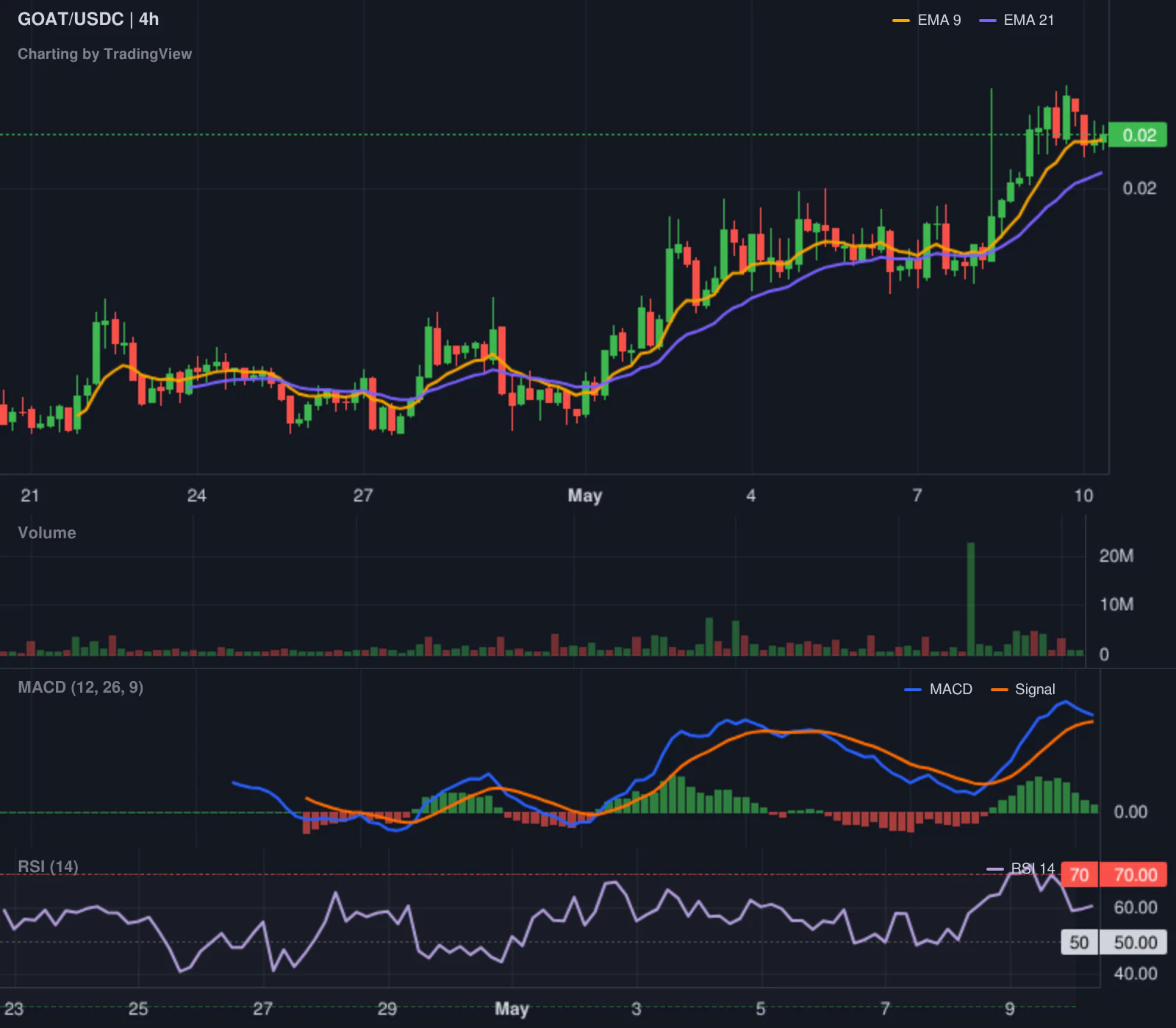Screen dimensions: 1176x1028
Task: Click the gray 0.02 price axis label
Action: tap(1139, 188)
